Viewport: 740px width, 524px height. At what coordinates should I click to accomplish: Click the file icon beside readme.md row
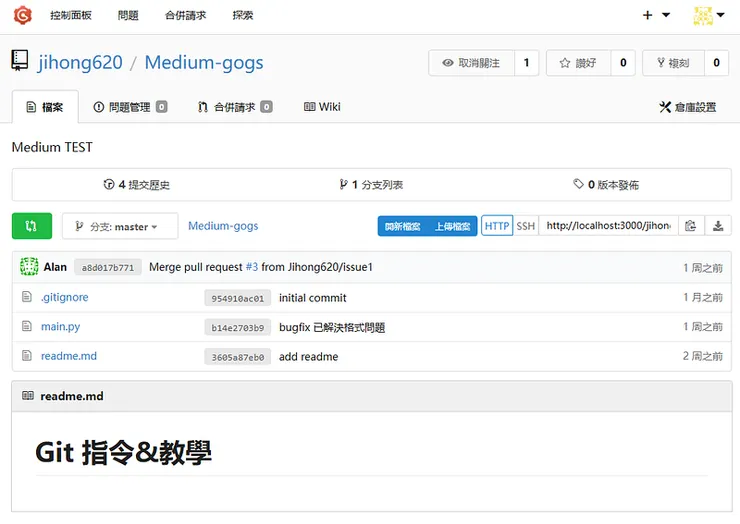tap(27, 355)
